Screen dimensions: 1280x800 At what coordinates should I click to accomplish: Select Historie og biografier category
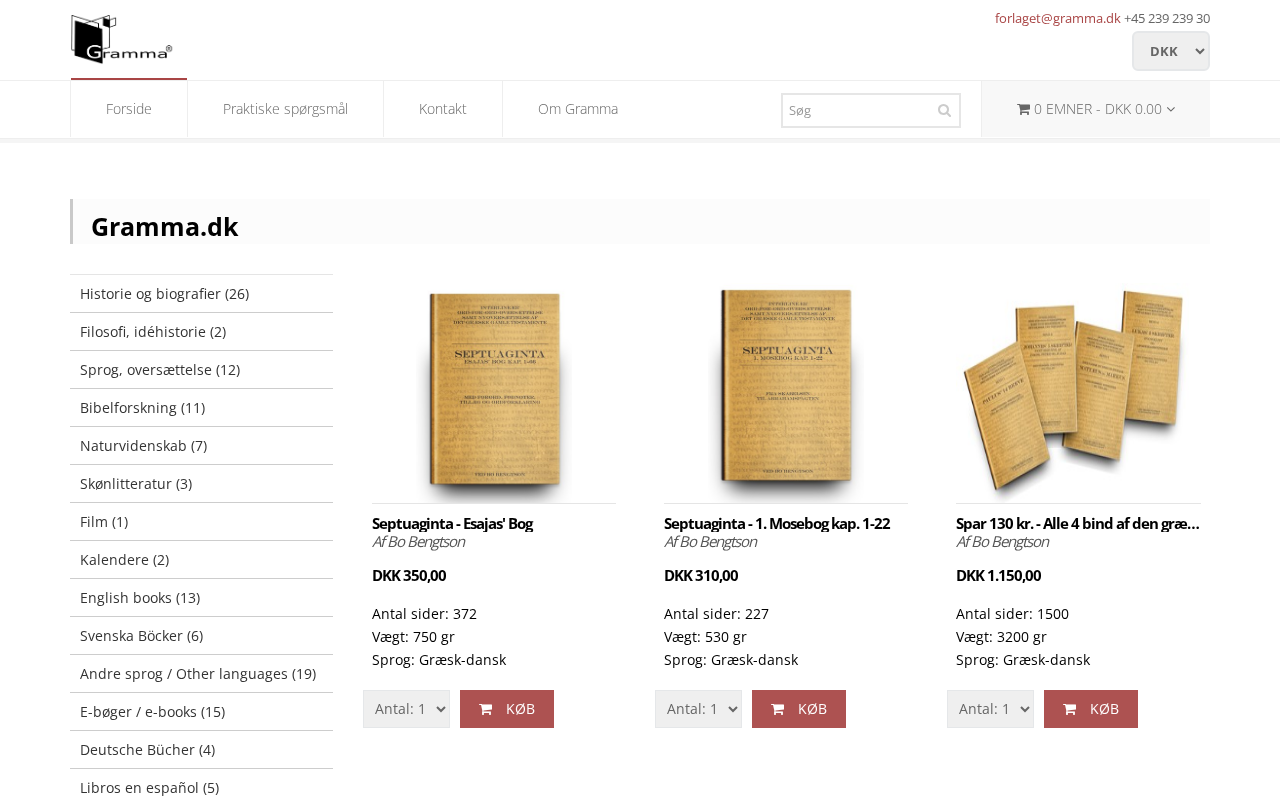[x=202, y=294]
